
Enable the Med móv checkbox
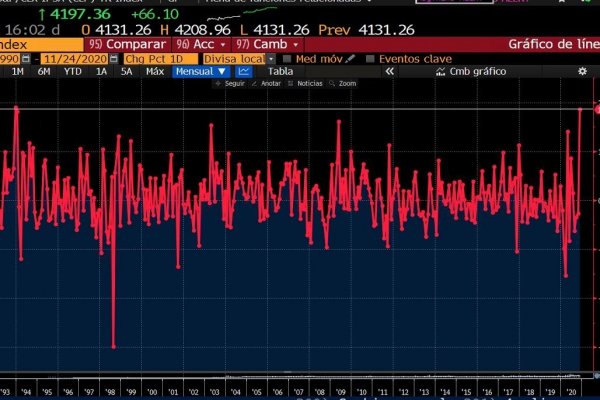click(x=287, y=59)
